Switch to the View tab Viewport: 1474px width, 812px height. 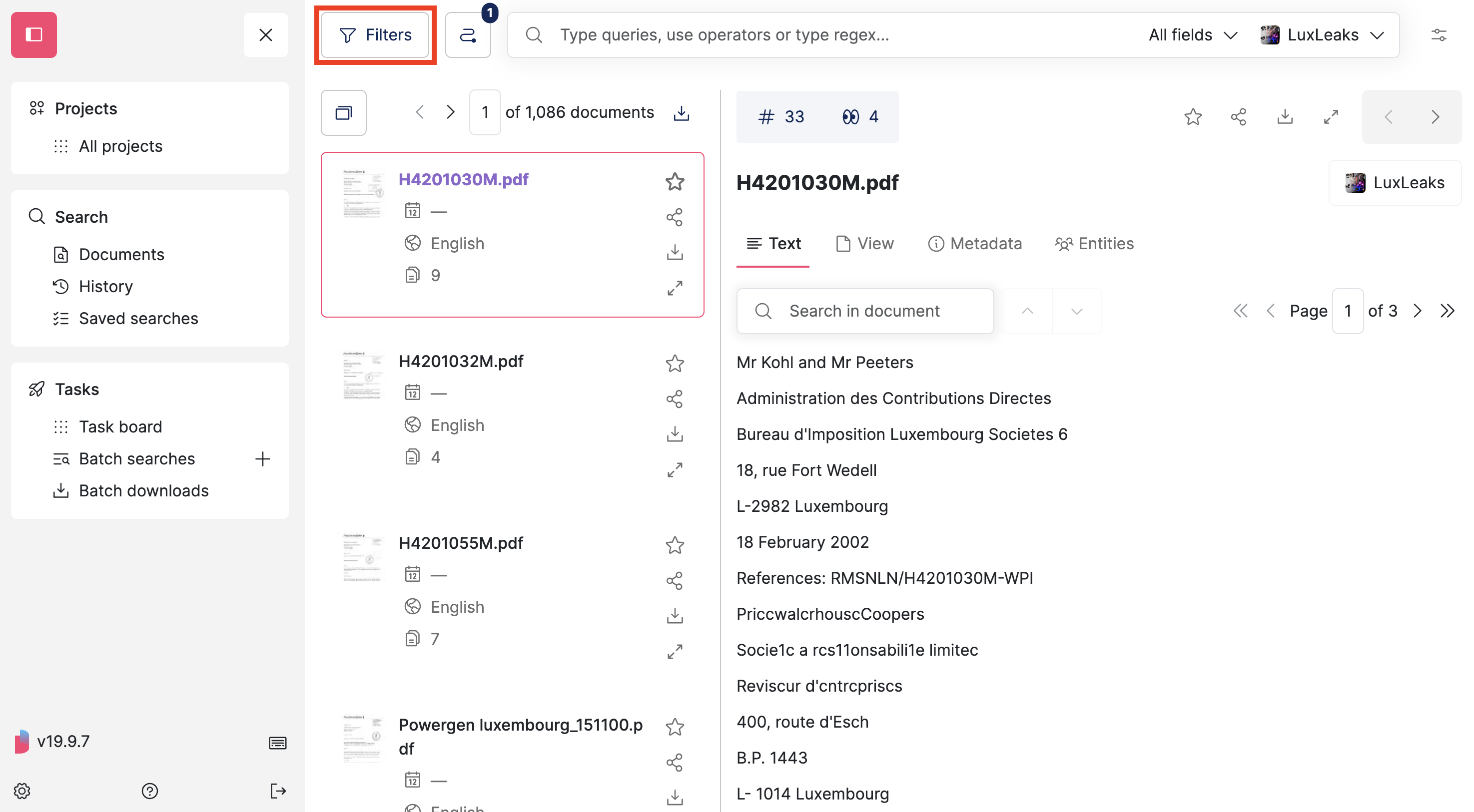(864, 244)
